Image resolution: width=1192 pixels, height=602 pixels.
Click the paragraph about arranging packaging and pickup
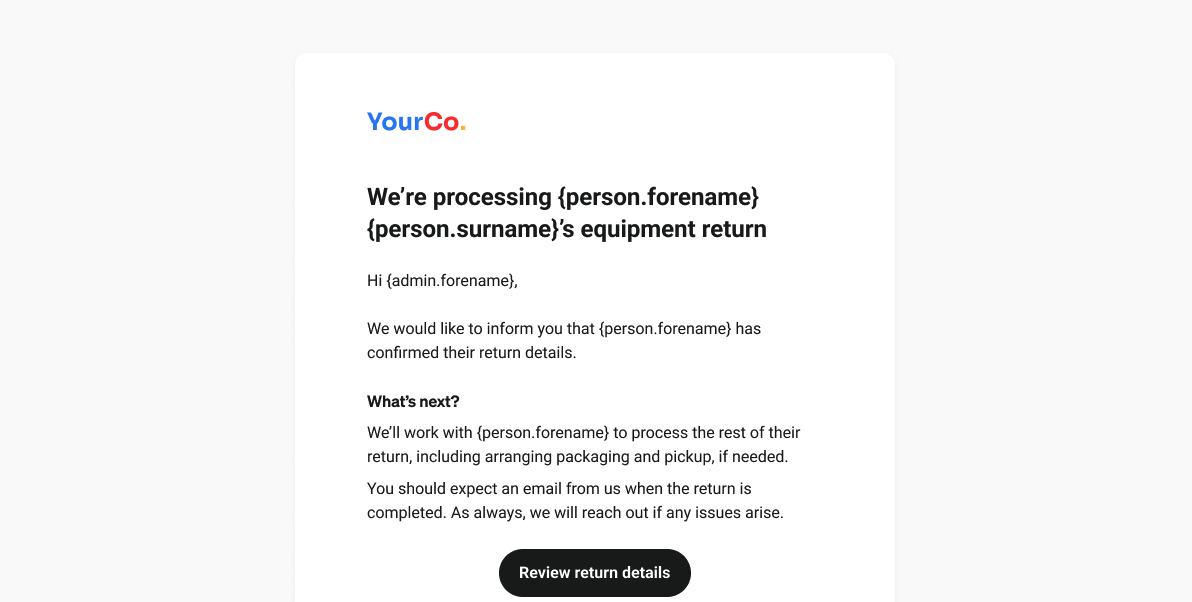584,445
